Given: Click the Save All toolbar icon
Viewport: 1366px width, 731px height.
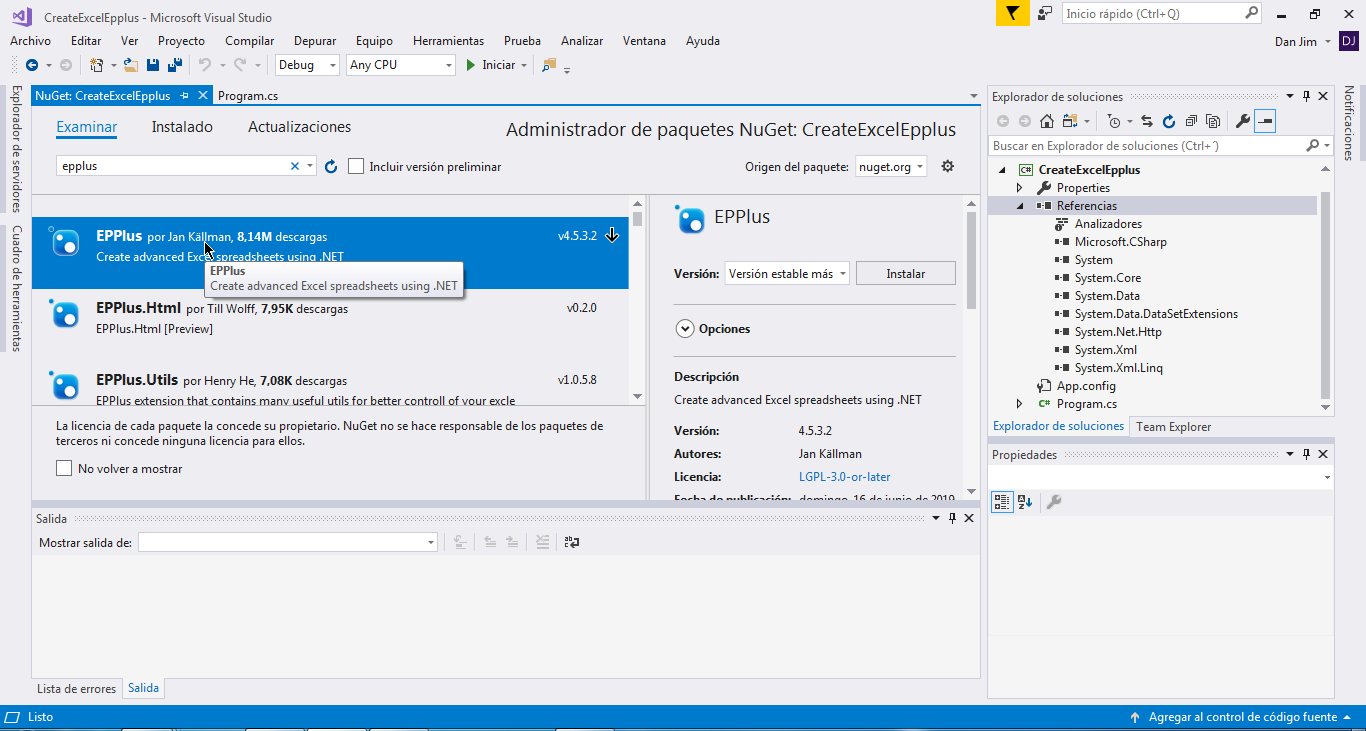Looking at the screenshot, I should point(175,65).
